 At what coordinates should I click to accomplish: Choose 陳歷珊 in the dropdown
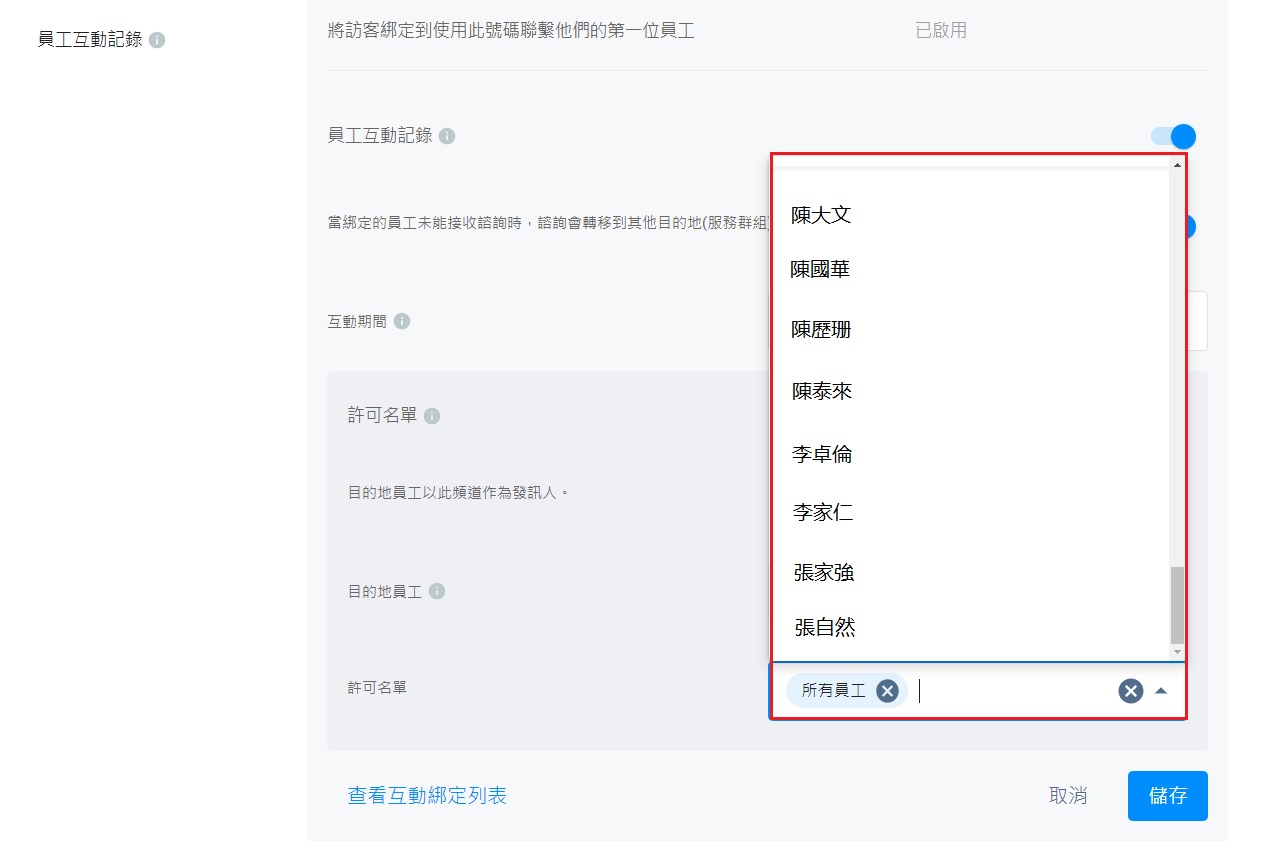821,330
